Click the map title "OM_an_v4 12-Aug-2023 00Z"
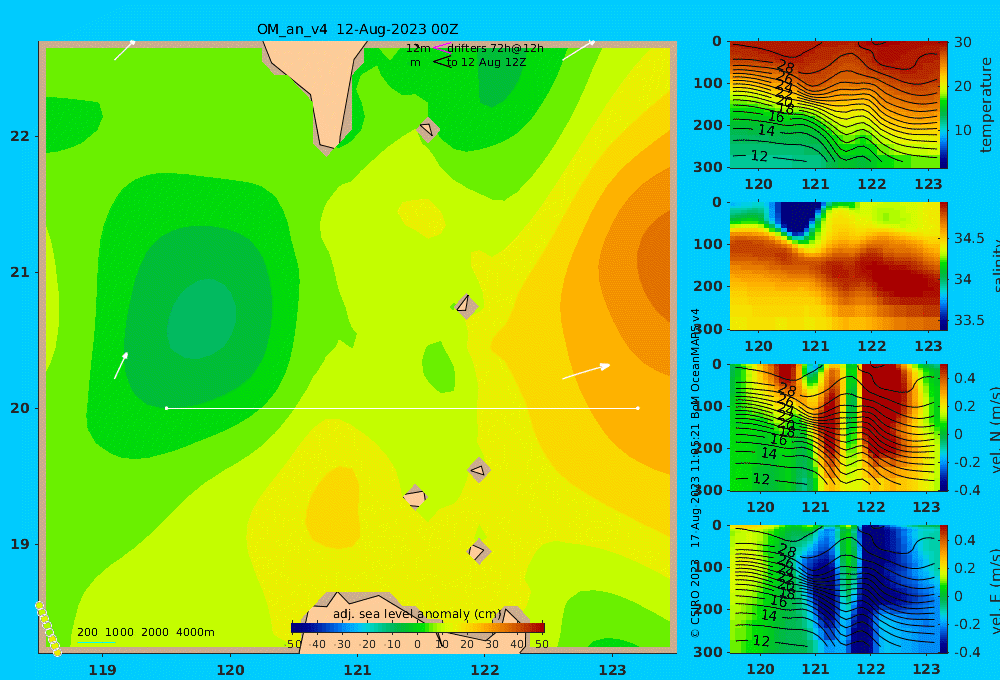Screen dimensions: 1000x680 point(357,29)
